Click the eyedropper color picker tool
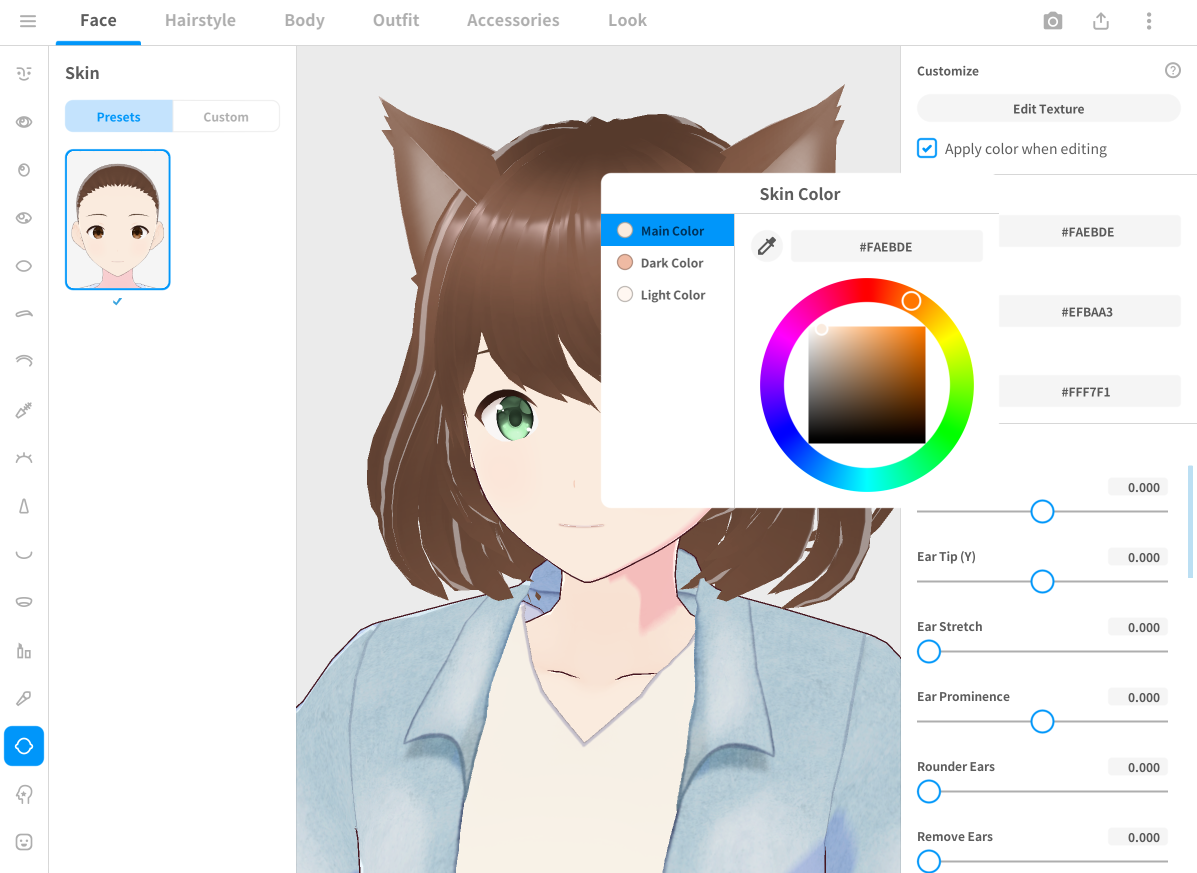1197x873 pixels. 766,246
